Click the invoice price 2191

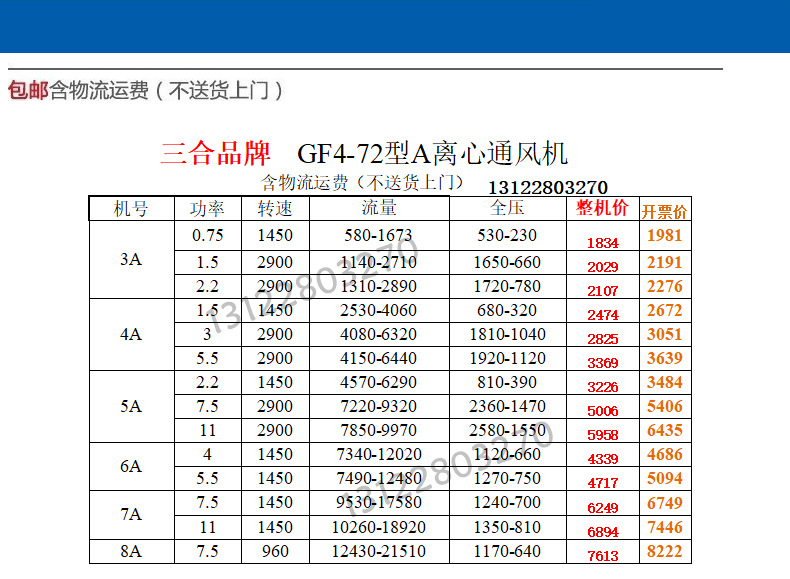click(x=665, y=262)
